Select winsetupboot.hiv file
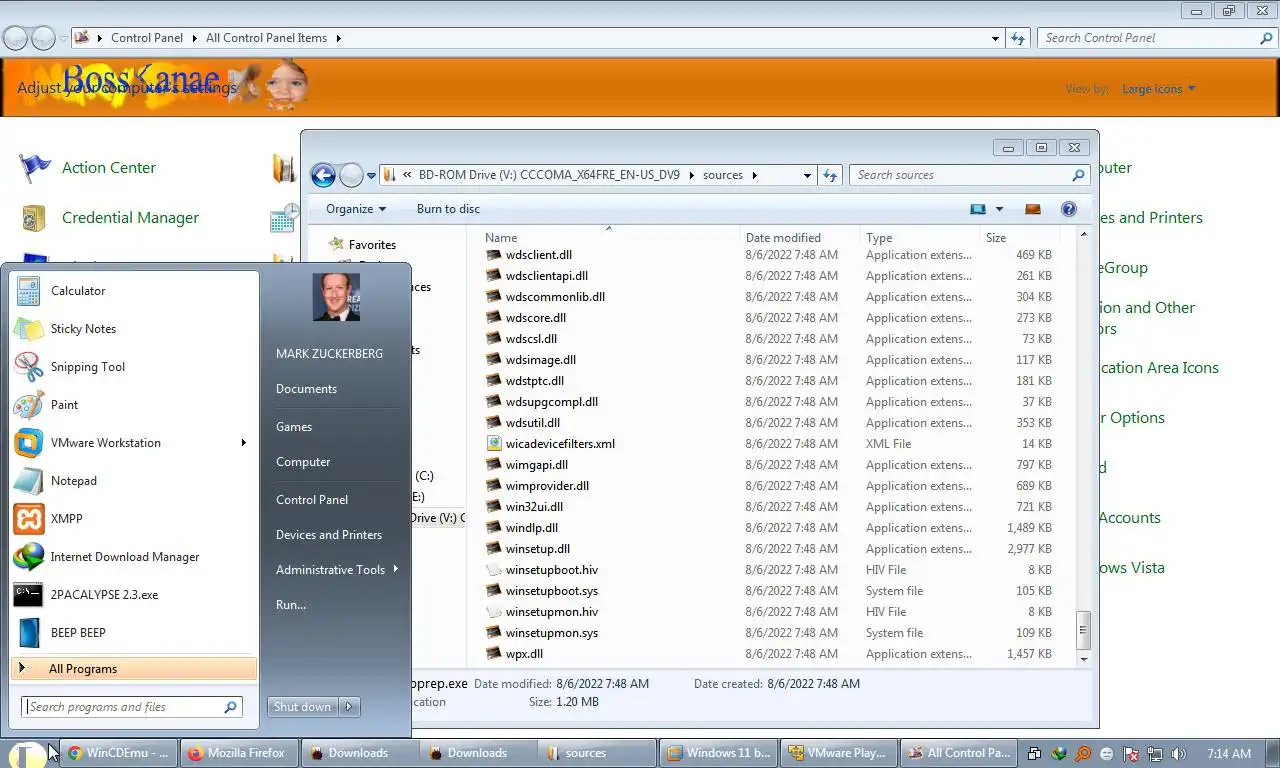The image size is (1280, 768). 551,570
